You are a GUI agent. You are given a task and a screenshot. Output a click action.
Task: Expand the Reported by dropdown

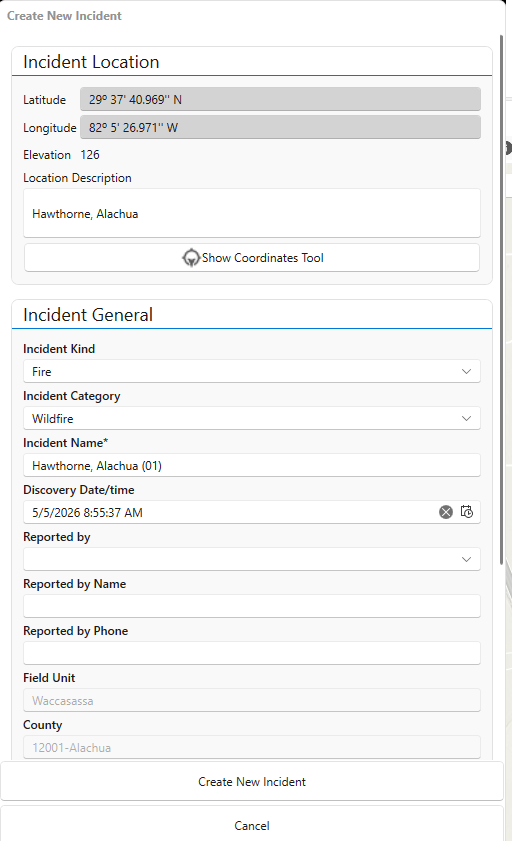[251, 559]
